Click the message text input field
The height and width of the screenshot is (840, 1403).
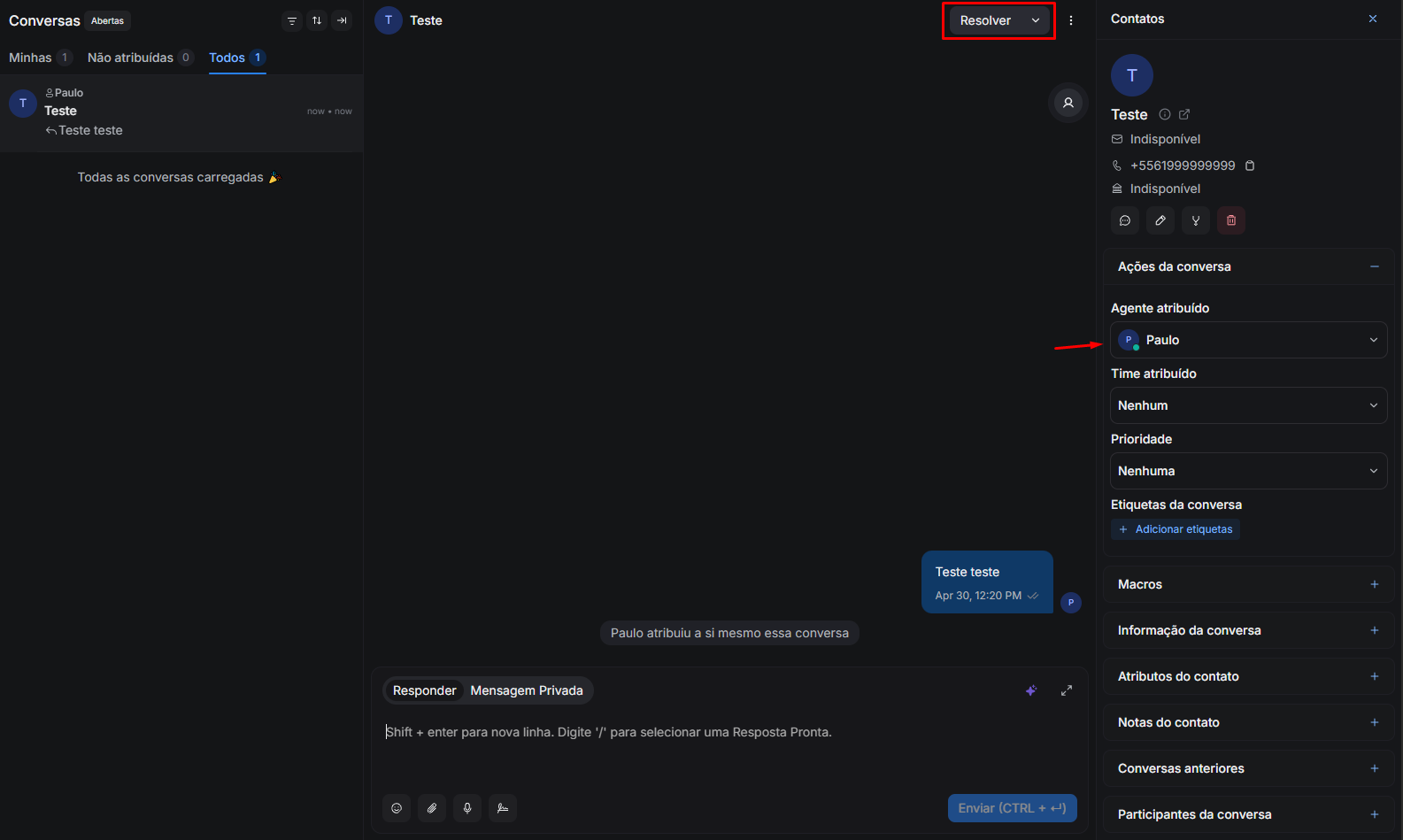coord(729,732)
